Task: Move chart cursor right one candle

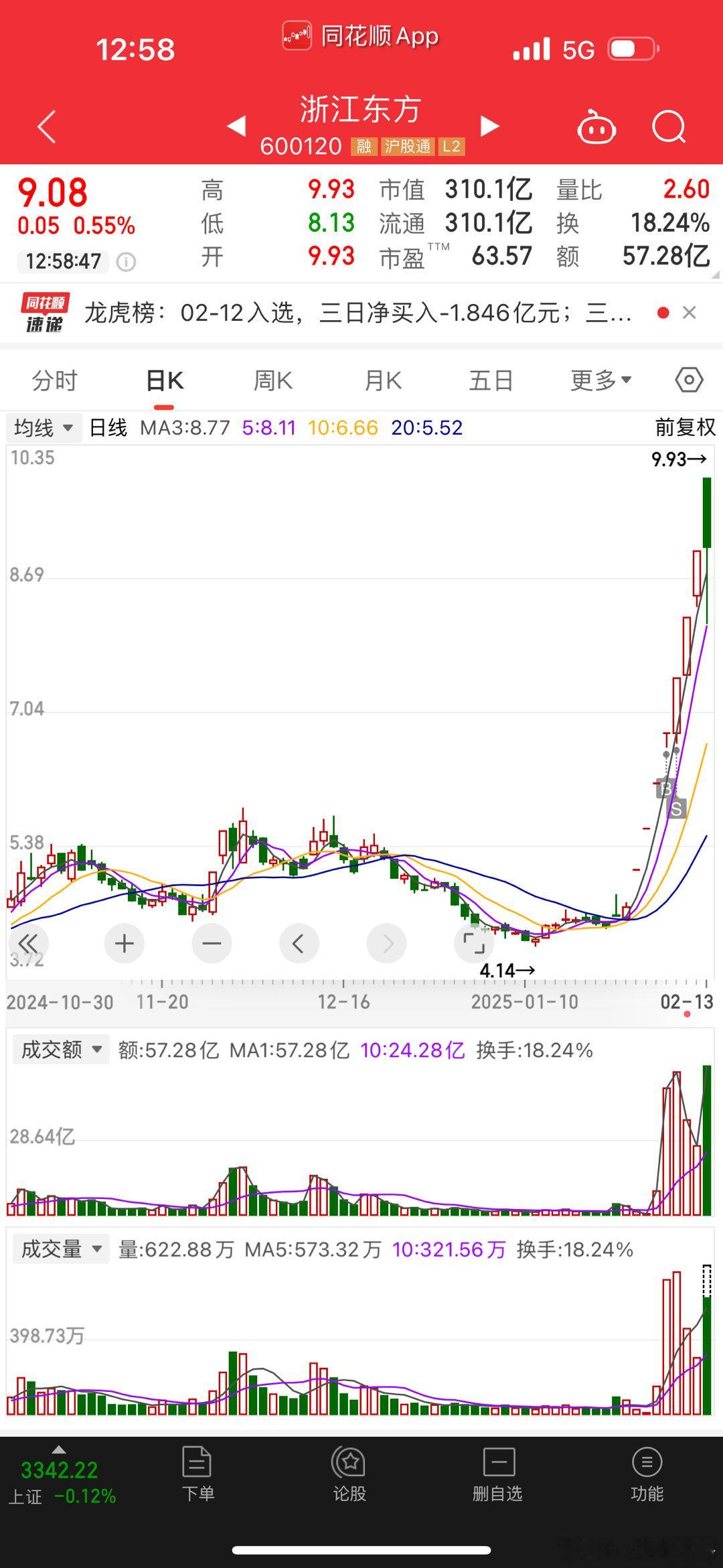Action: point(387,944)
